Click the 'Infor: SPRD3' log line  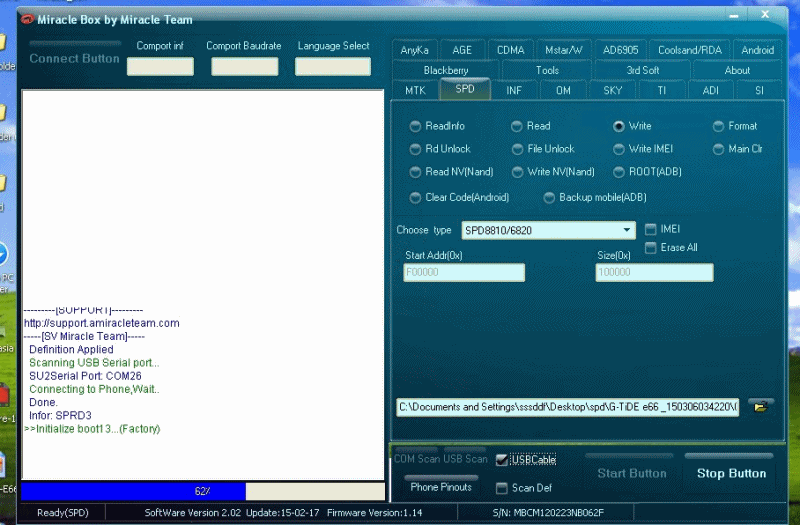60,415
